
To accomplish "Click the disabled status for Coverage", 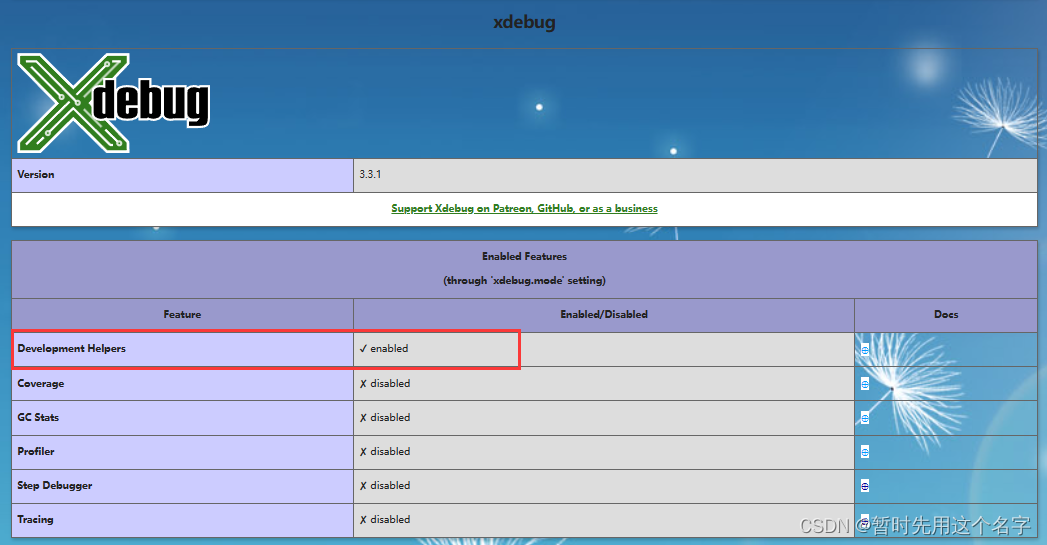I will 385,383.
